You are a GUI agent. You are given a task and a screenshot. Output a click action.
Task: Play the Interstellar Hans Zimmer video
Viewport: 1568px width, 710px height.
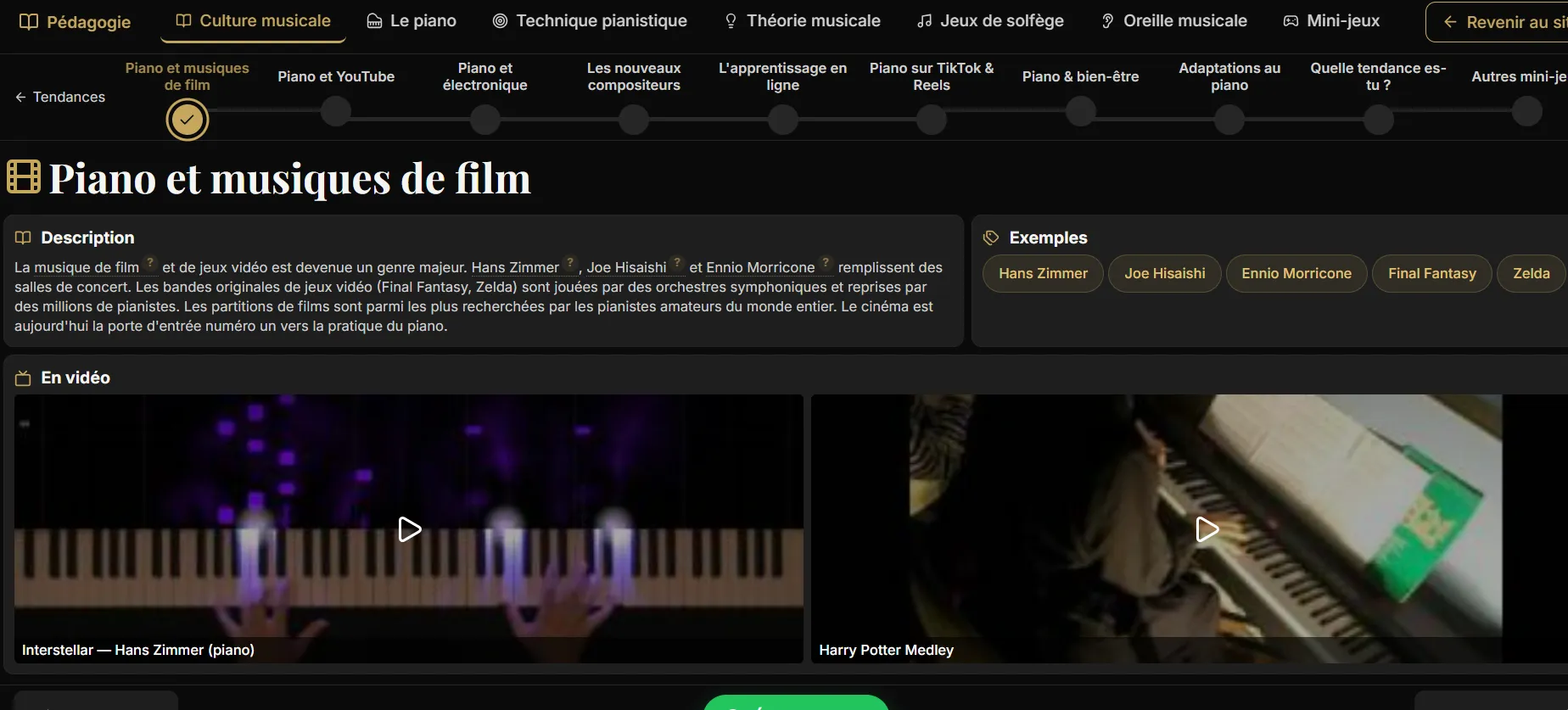pos(409,529)
